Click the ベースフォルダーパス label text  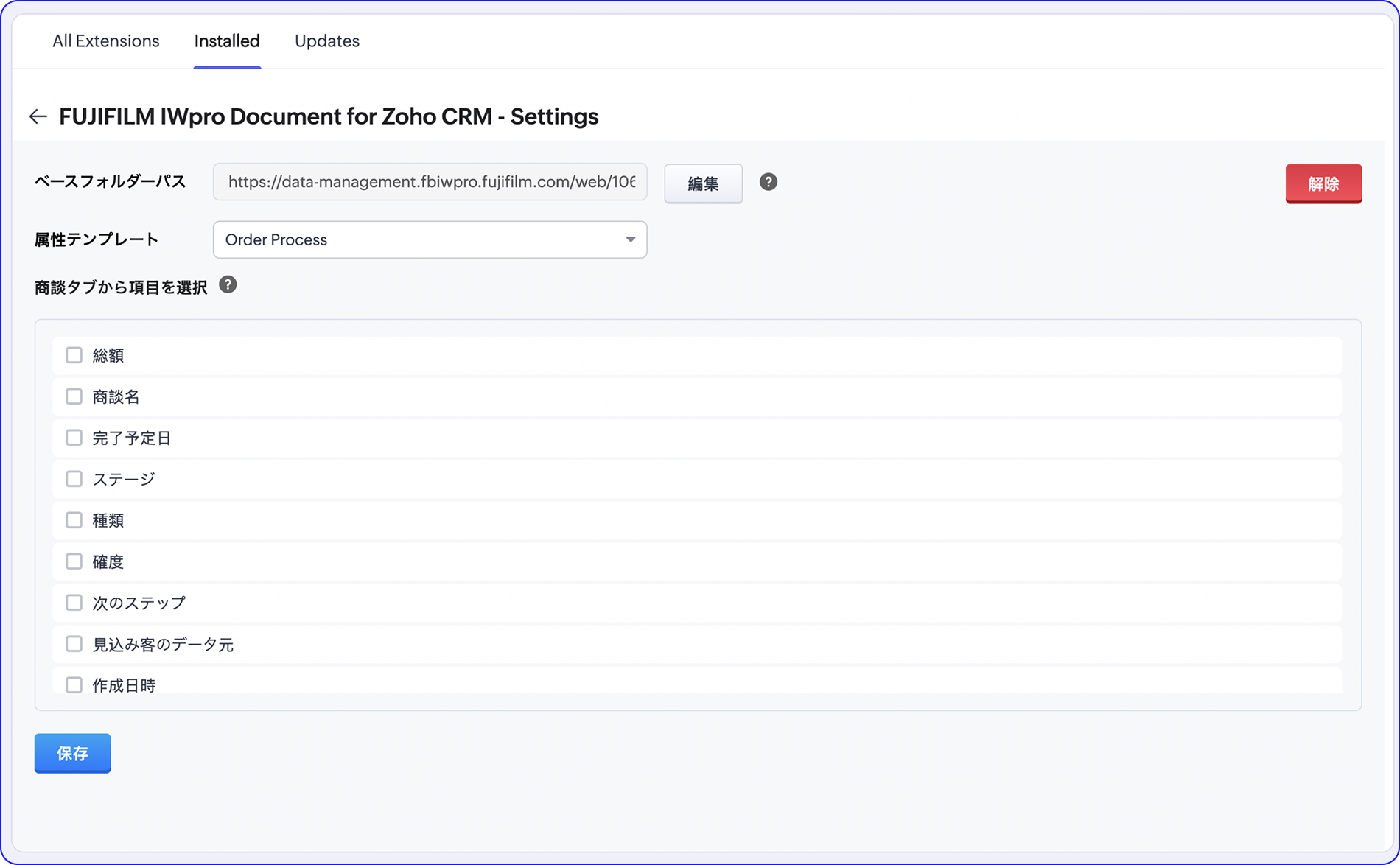(110, 182)
